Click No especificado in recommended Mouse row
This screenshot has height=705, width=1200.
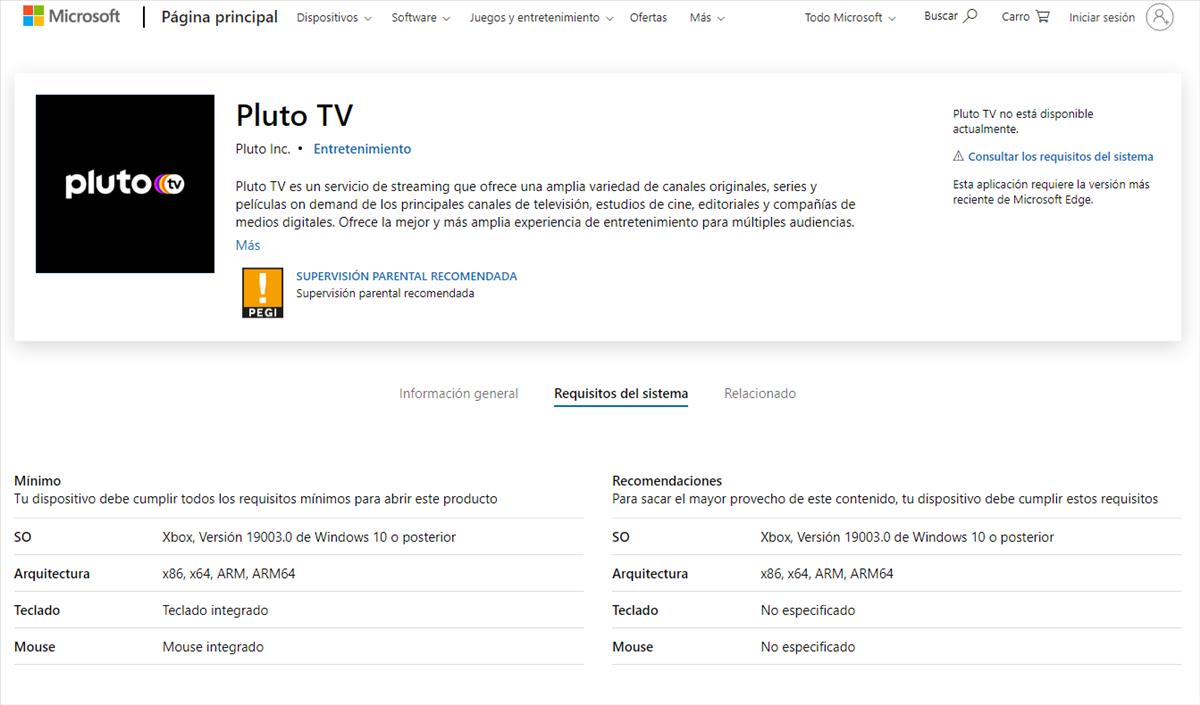808,647
